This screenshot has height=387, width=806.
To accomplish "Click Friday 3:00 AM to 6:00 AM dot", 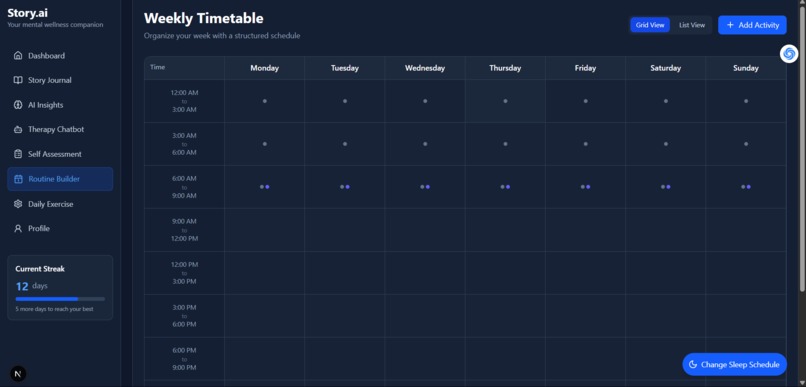I will coord(585,144).
